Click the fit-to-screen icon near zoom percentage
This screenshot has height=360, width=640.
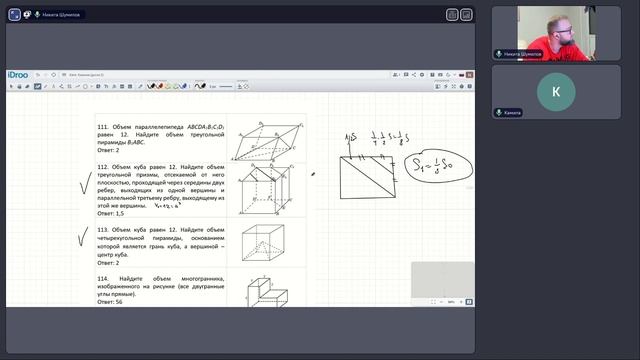(433, 302)
